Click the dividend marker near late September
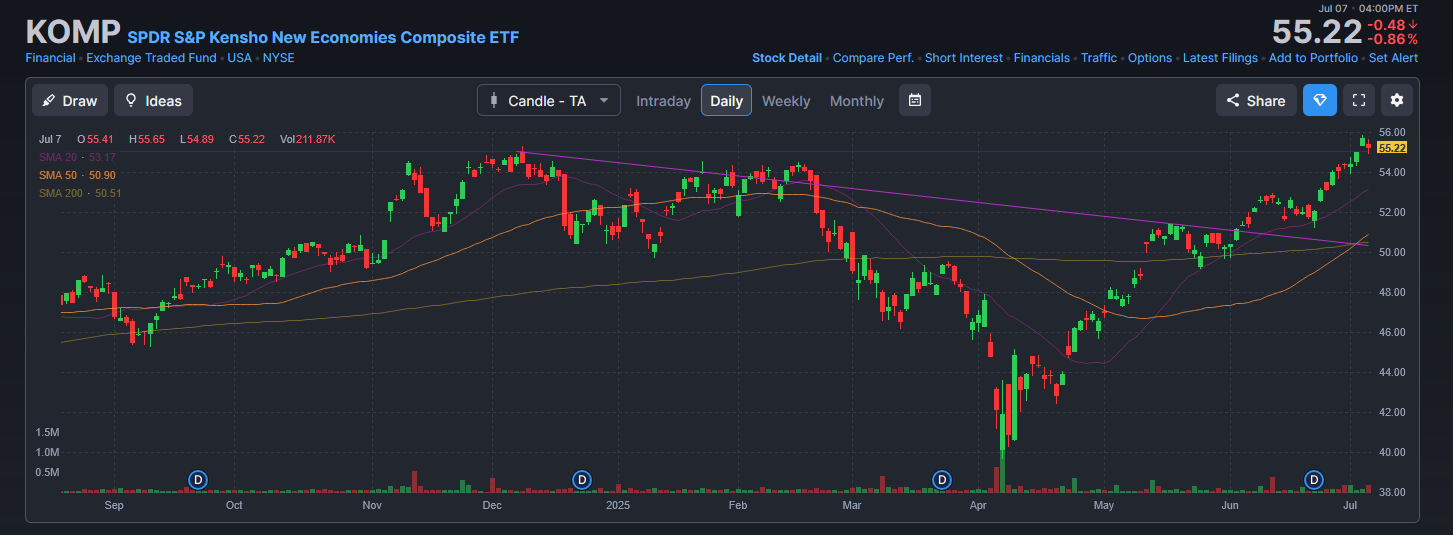This screenshot has width=1453, height=535. [x=198, y=480]
